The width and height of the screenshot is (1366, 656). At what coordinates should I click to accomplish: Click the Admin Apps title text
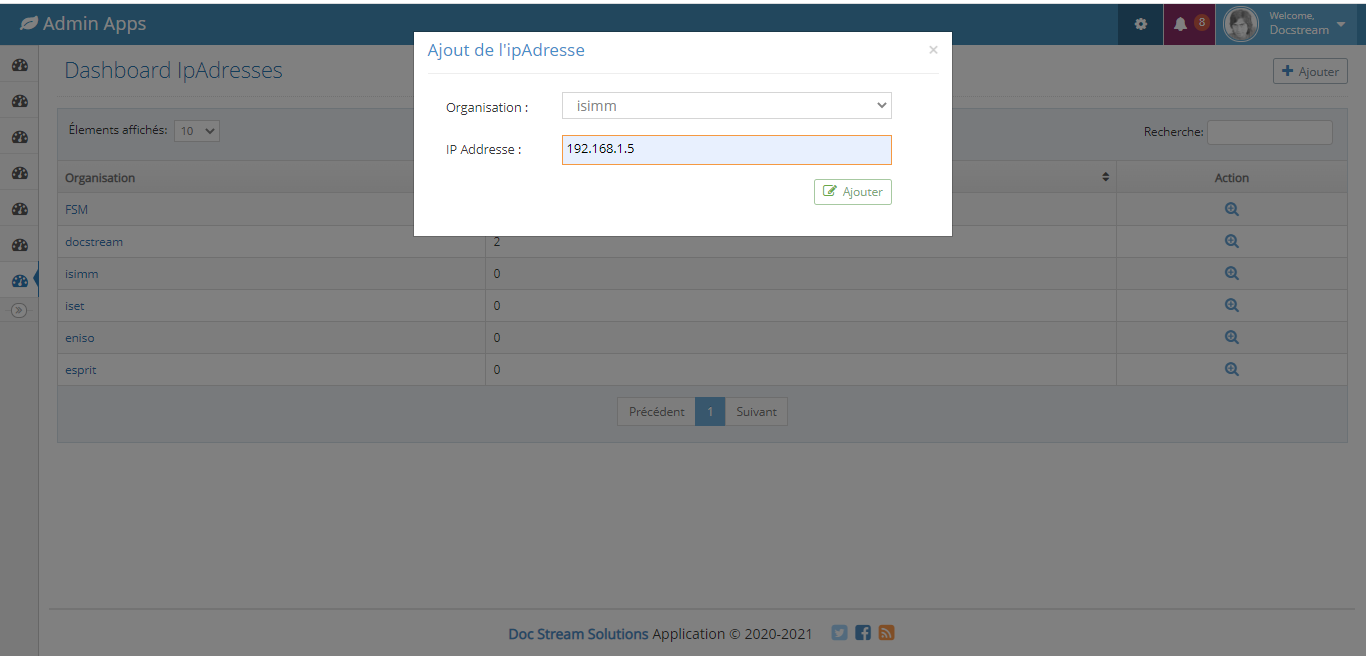(94, 24)
